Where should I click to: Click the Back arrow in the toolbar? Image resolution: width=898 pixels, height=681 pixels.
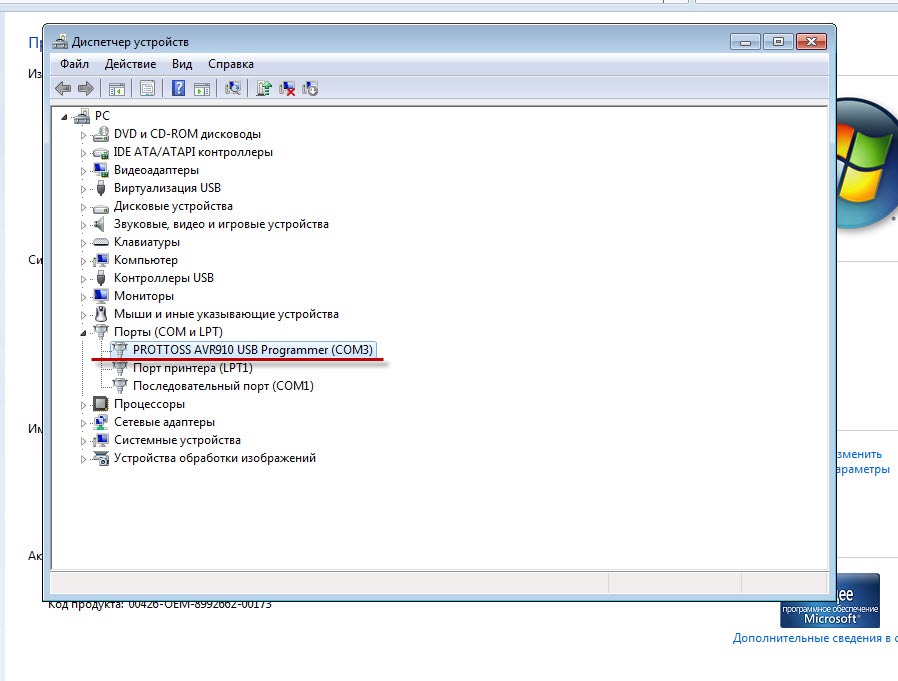tap(63, 88)
